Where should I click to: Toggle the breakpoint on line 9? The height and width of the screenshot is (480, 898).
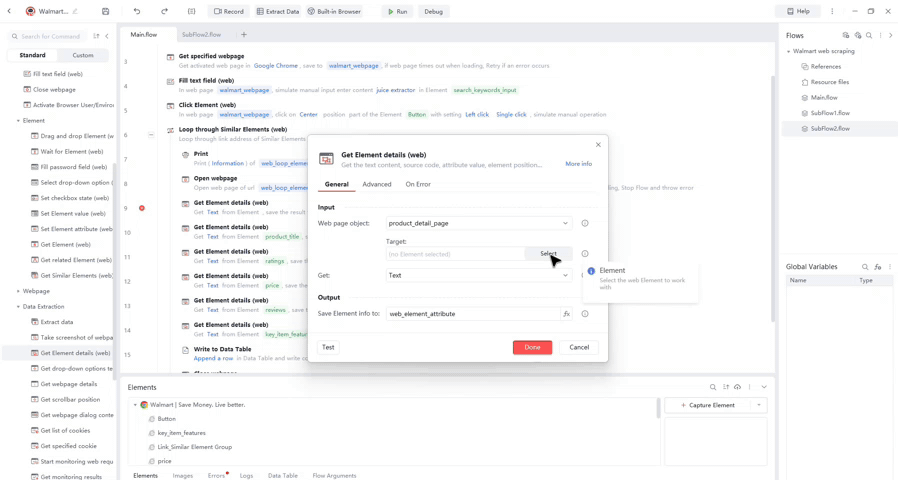pos(141,208)
